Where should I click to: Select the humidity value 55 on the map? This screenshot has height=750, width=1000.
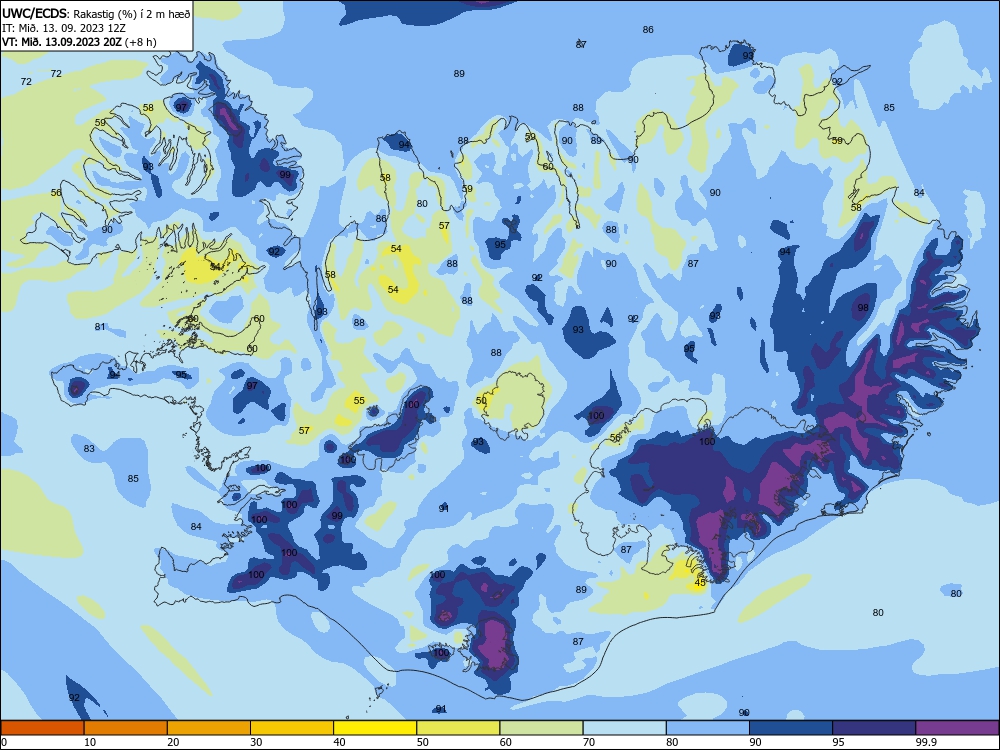359,401
